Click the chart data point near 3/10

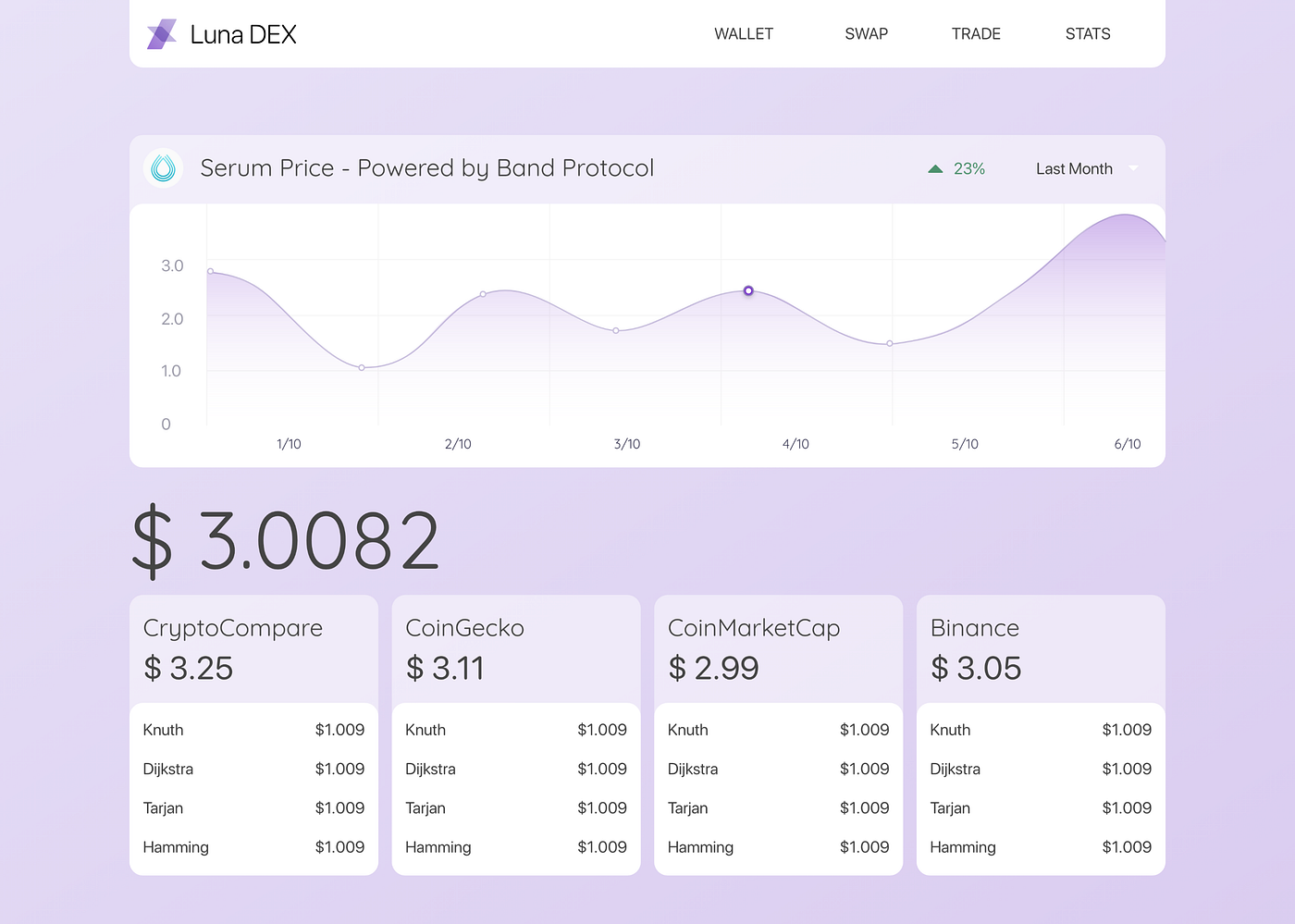[616, 330]
